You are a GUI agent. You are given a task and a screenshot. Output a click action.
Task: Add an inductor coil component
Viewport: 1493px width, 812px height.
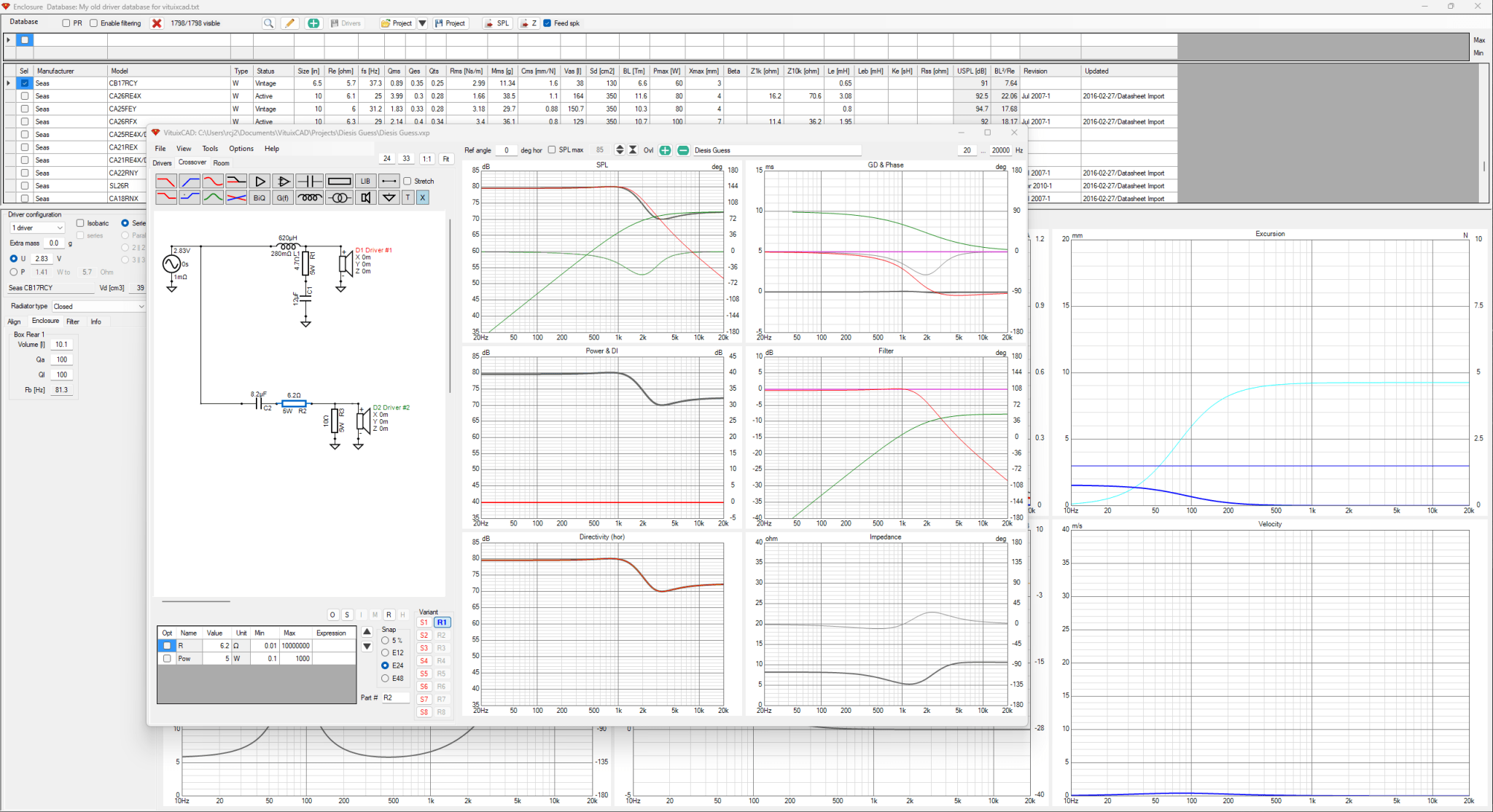point(309,198)
